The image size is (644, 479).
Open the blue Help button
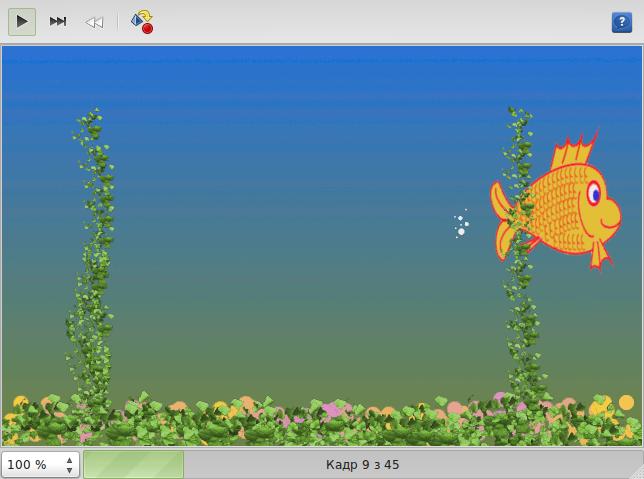621,22
